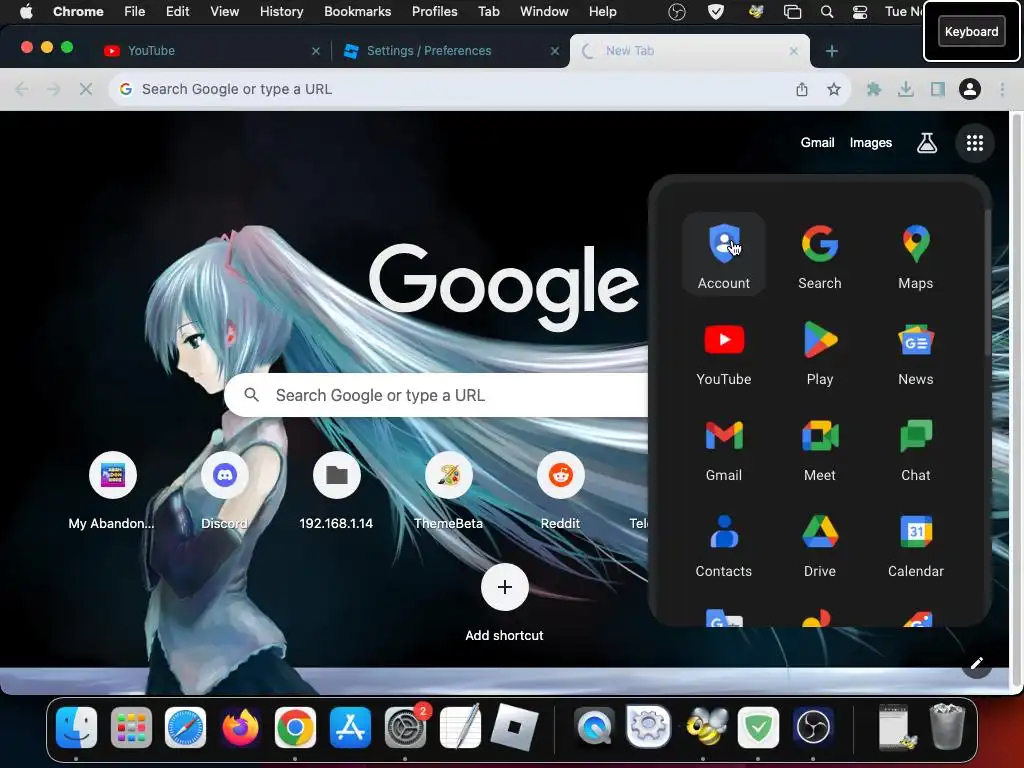Toggle Chrome side panel

click(x=937, y=89)
